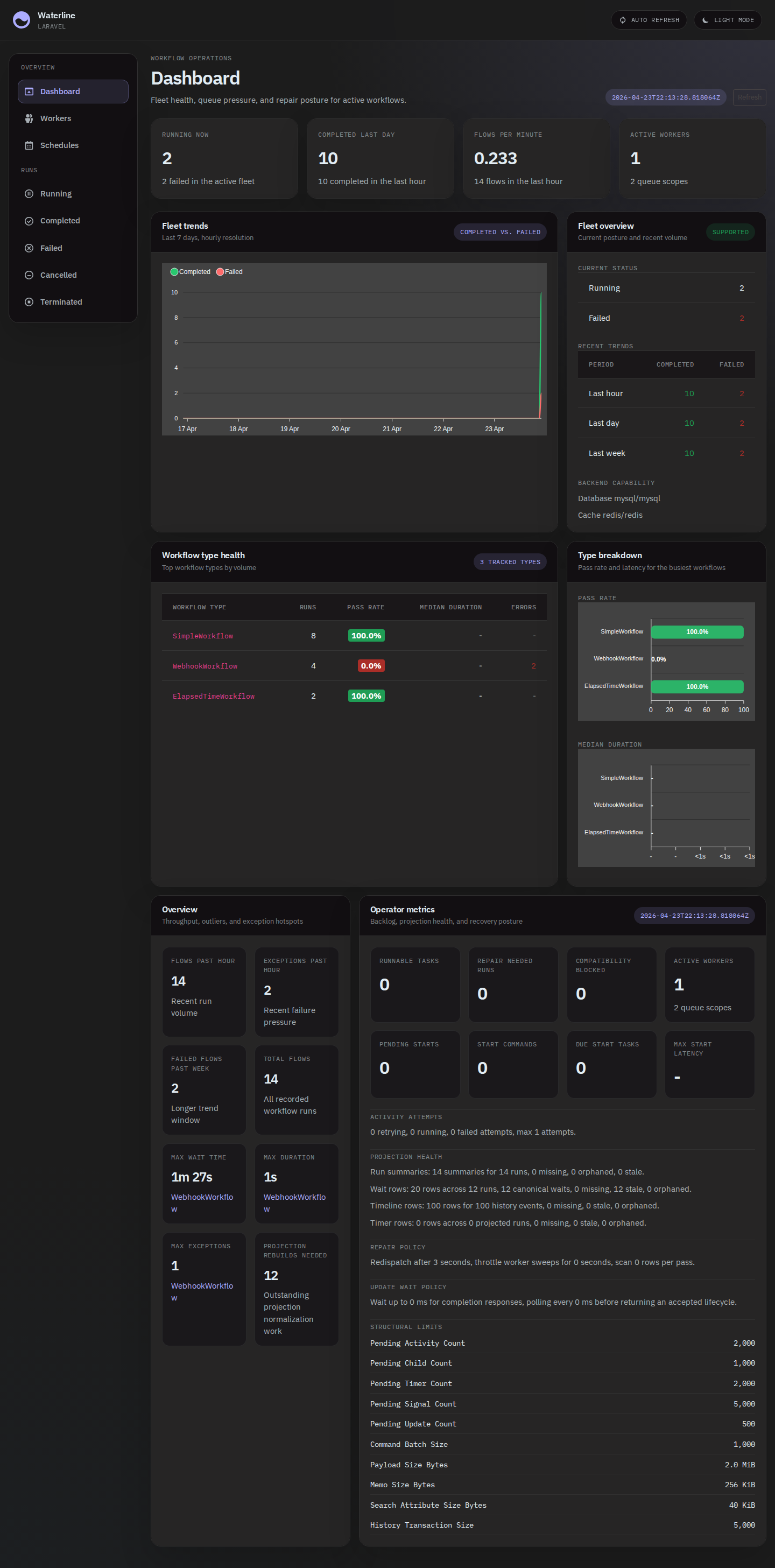Click the Cancelled minus-circle icon
Viewport: 775px width, 1568px height.
[x=29, y=275]
